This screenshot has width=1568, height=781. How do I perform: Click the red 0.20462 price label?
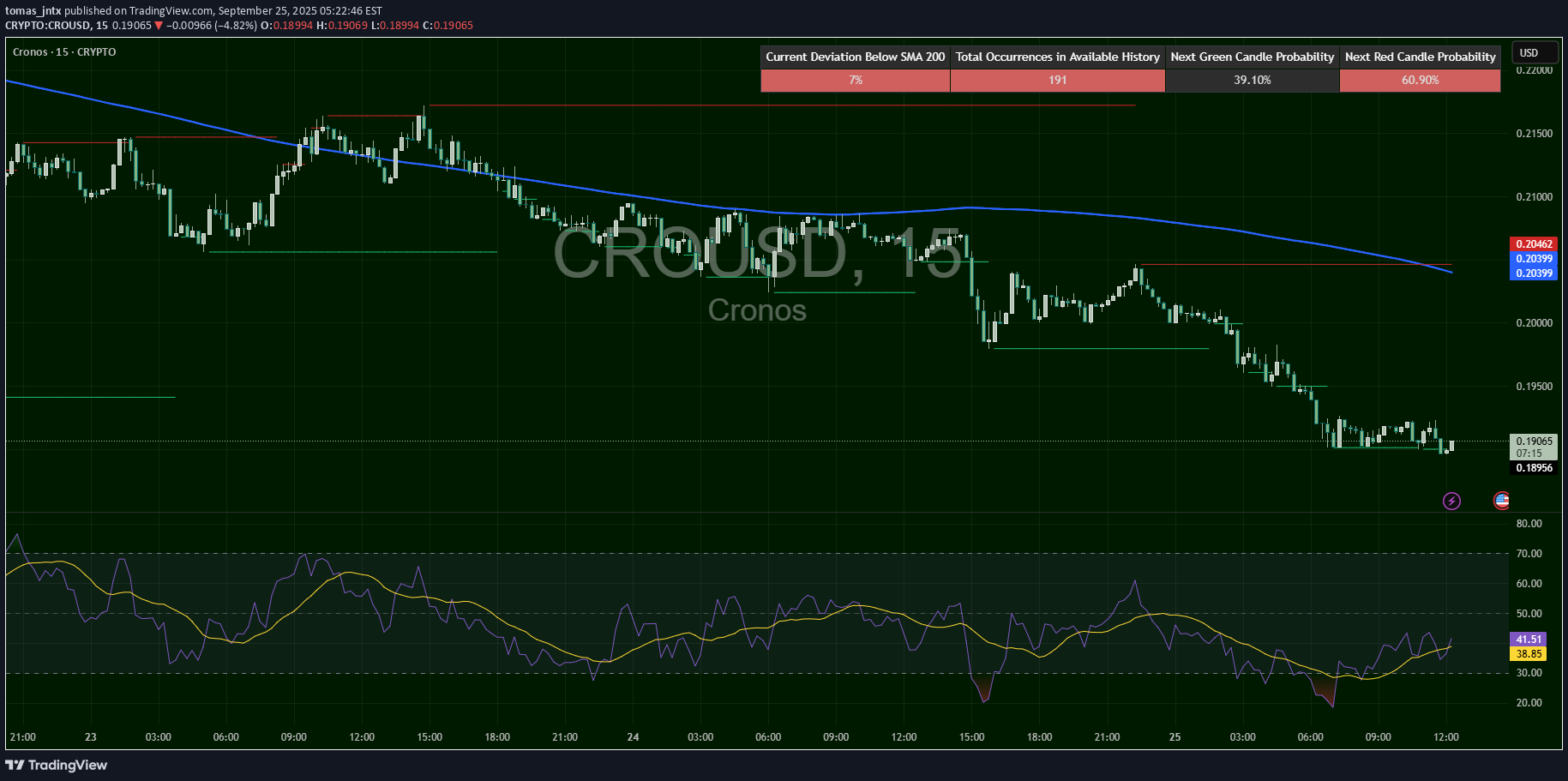click(x=1534, y=244)
